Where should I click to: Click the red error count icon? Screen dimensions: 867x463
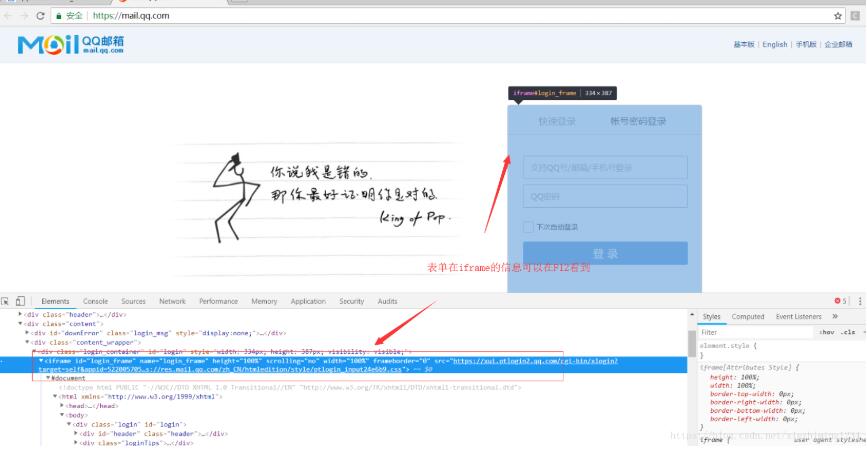(x=839, y=301)
